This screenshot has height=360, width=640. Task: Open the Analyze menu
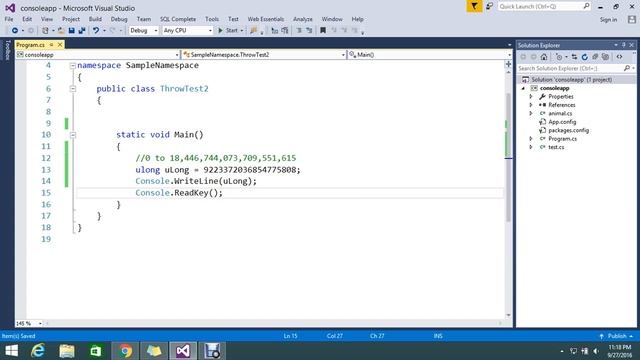[x=302, y=19]
